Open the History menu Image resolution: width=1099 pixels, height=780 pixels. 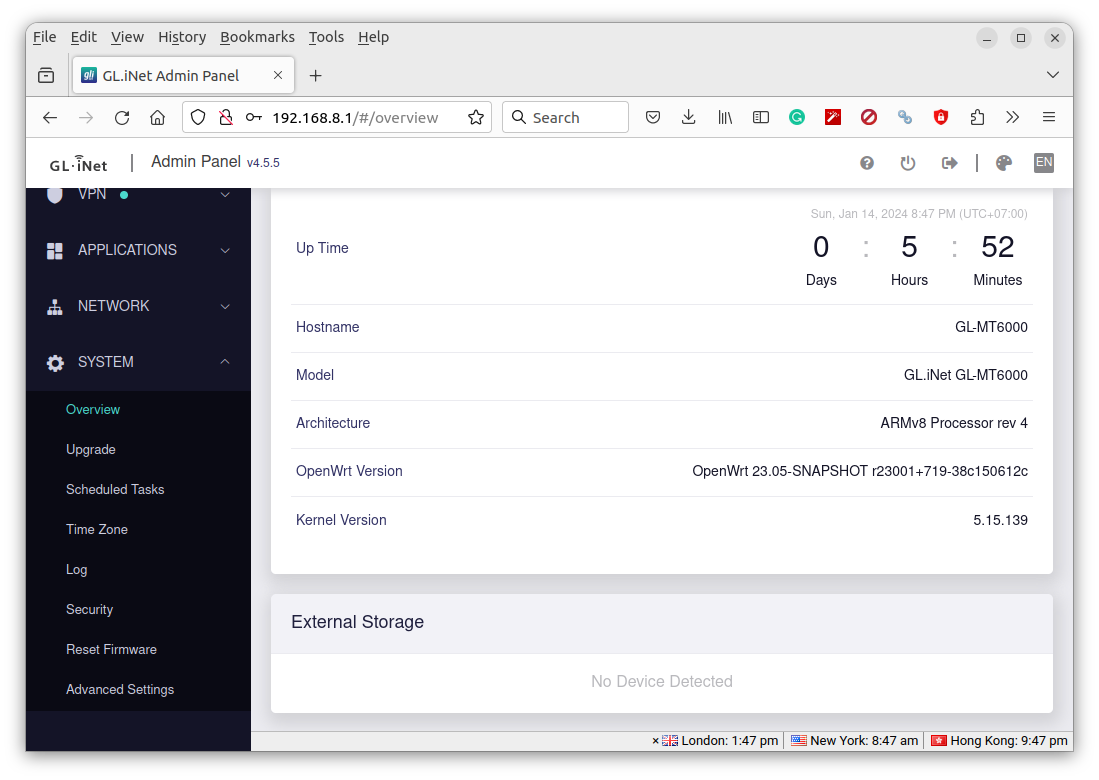[182, 37]
